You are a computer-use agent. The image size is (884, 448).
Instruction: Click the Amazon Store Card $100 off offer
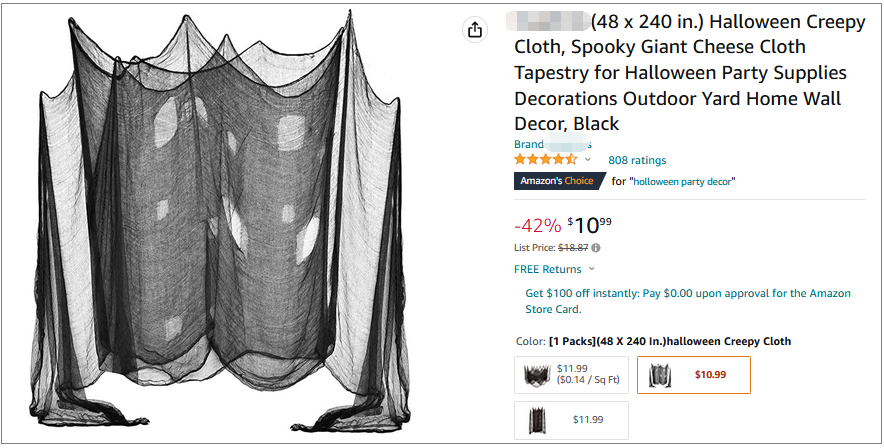coord(688,301)
